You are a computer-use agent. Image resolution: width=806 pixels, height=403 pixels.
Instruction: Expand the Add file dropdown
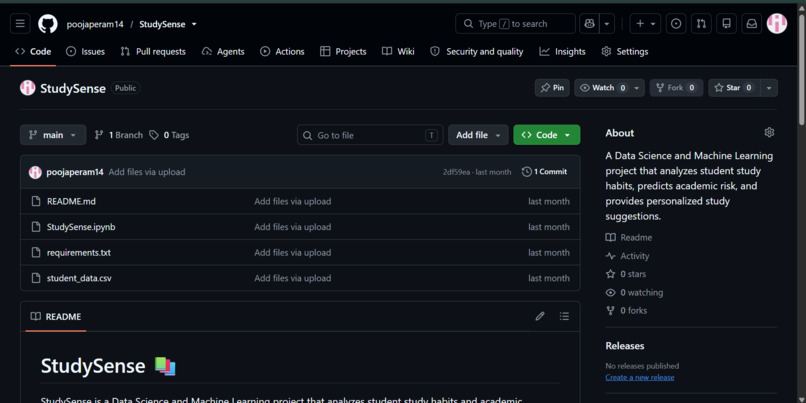point(478,135)
